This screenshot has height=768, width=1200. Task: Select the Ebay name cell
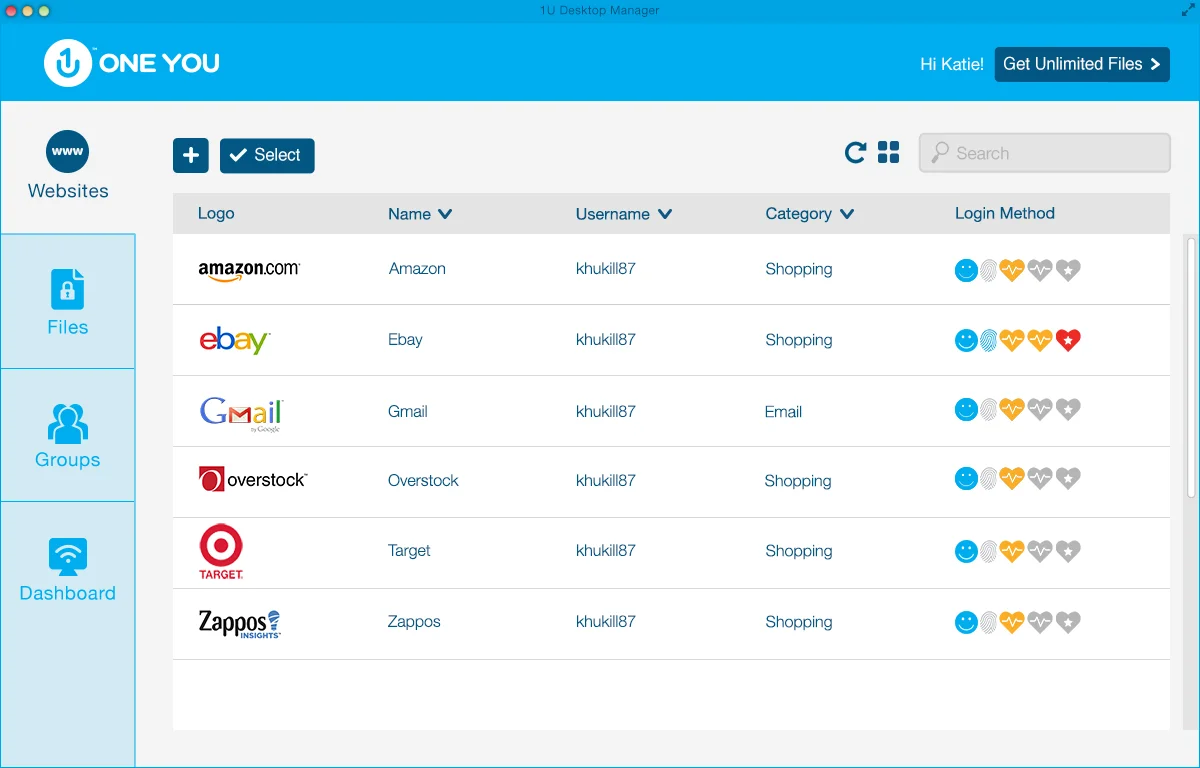coord(405,340)
